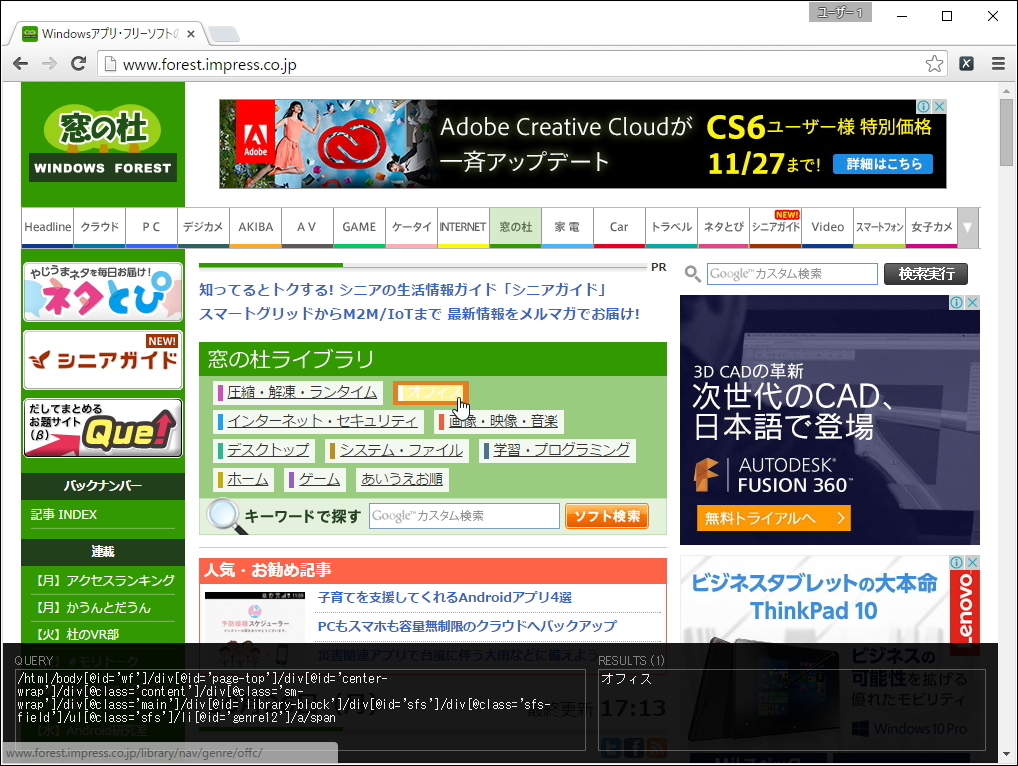Select the INTERNET category tab
Screen dimensions: 1018x766
[x=462, y=227]
